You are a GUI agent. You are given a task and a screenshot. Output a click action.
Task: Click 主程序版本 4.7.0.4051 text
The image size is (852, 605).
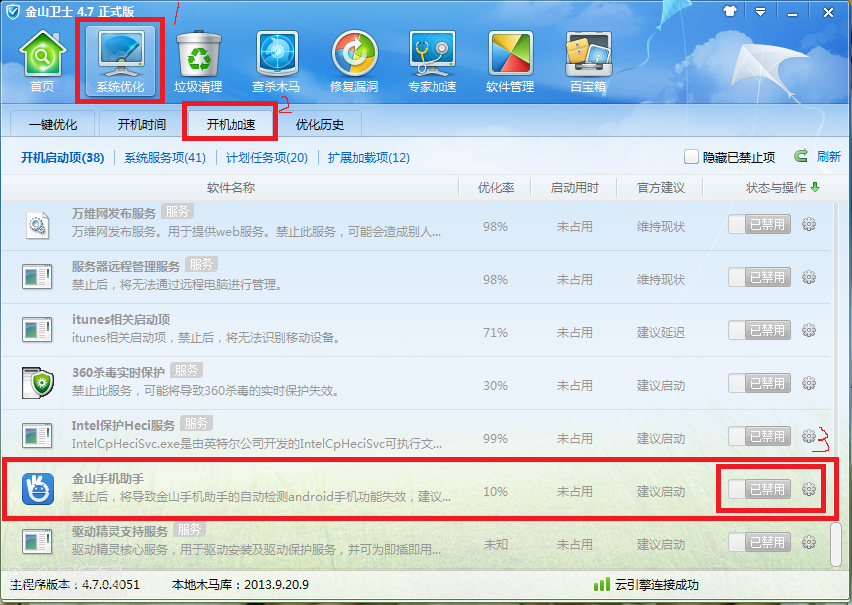[x=75, y=584]
